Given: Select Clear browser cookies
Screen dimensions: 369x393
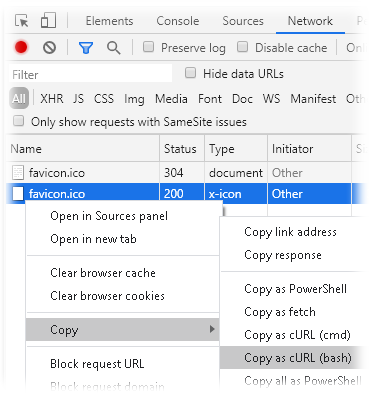Looking at the screenshot, I should [107, 296].
